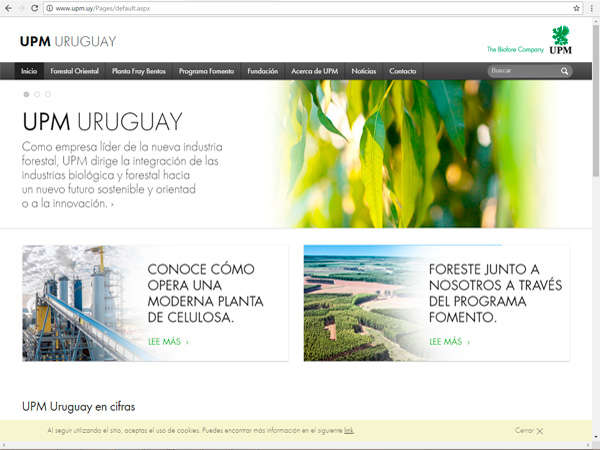Follow the cookie information link

coord(349,431)
